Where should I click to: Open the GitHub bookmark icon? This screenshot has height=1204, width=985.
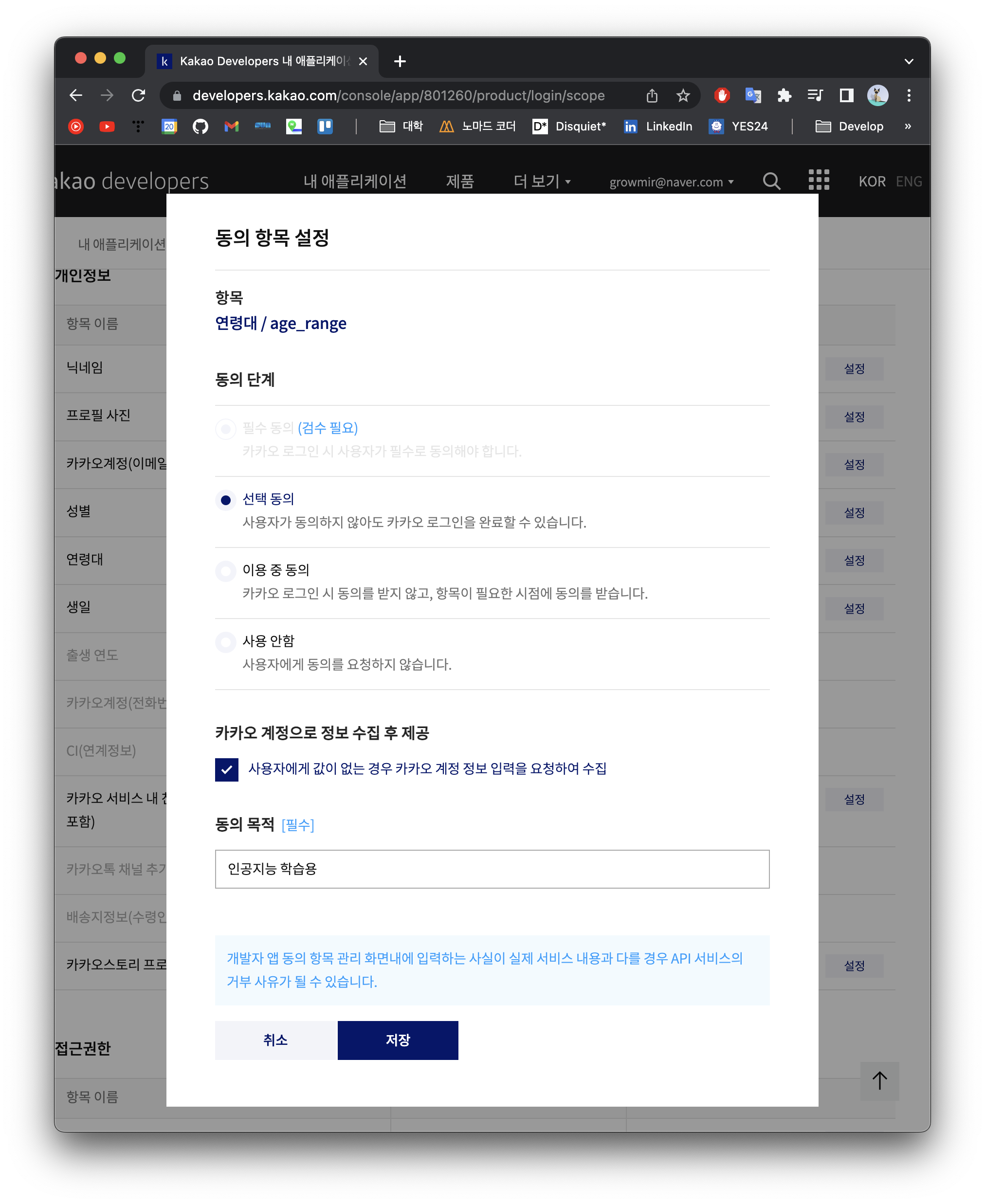point(201,126)
